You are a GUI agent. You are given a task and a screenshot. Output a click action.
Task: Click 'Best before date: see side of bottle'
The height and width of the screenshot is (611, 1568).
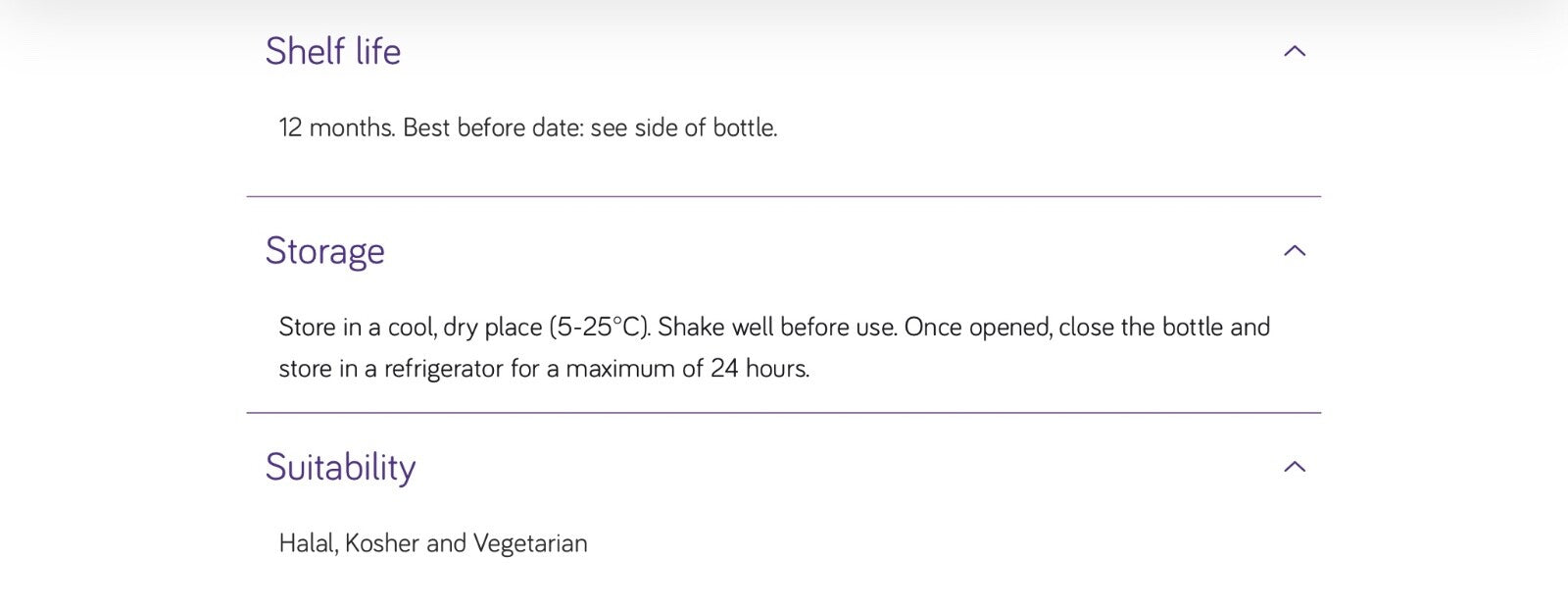589,127
